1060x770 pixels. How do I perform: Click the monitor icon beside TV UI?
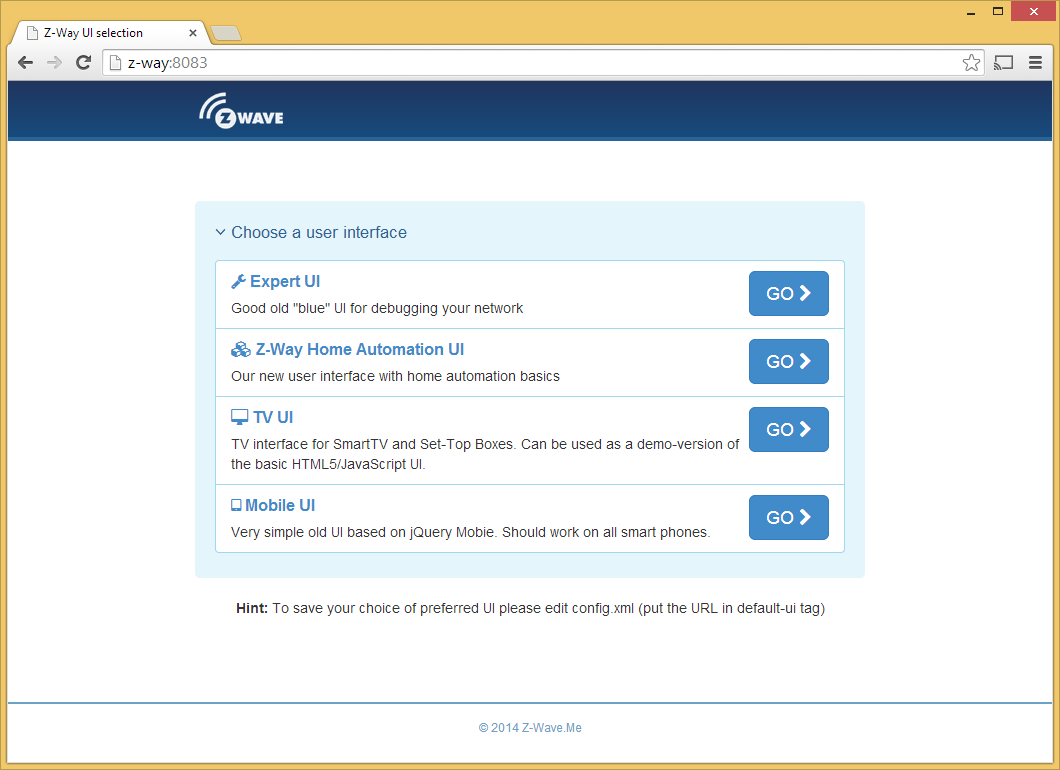coord(239,417)
